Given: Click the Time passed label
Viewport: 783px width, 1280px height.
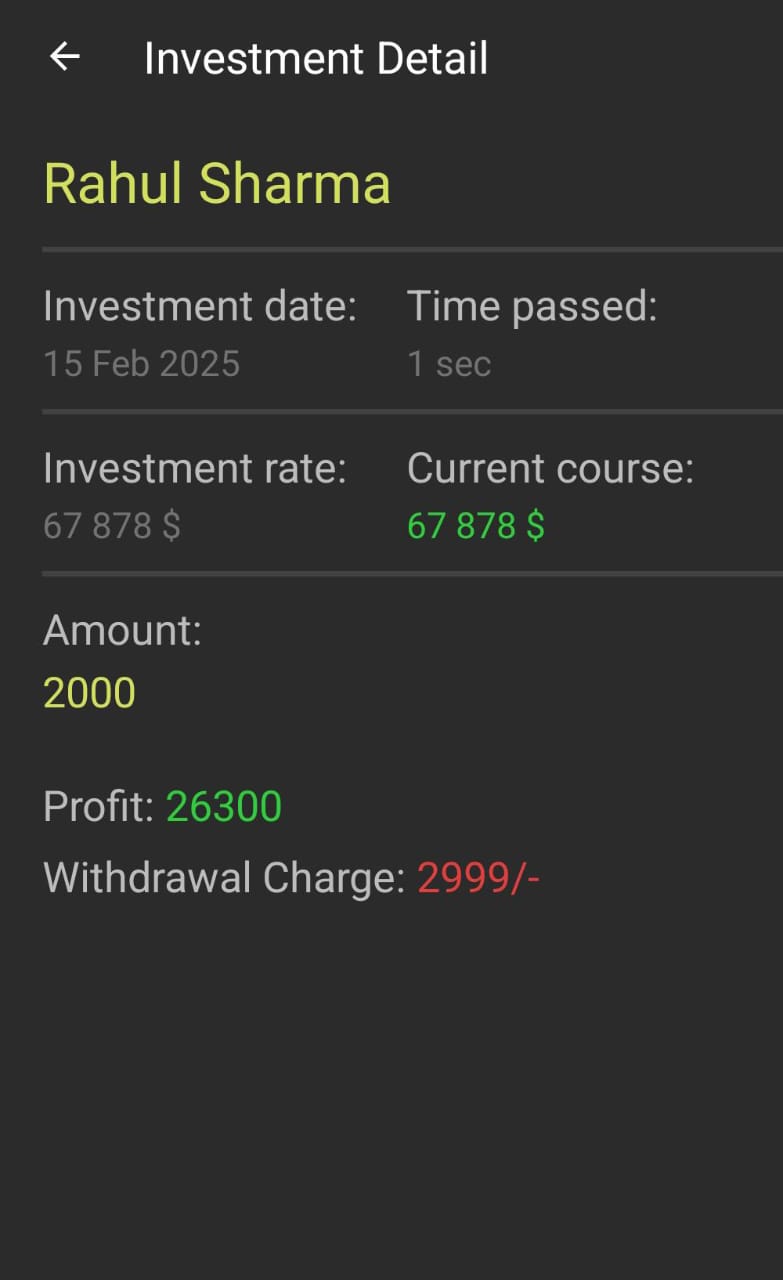Looking at the screenshot, I should click(x=532, y=306).
